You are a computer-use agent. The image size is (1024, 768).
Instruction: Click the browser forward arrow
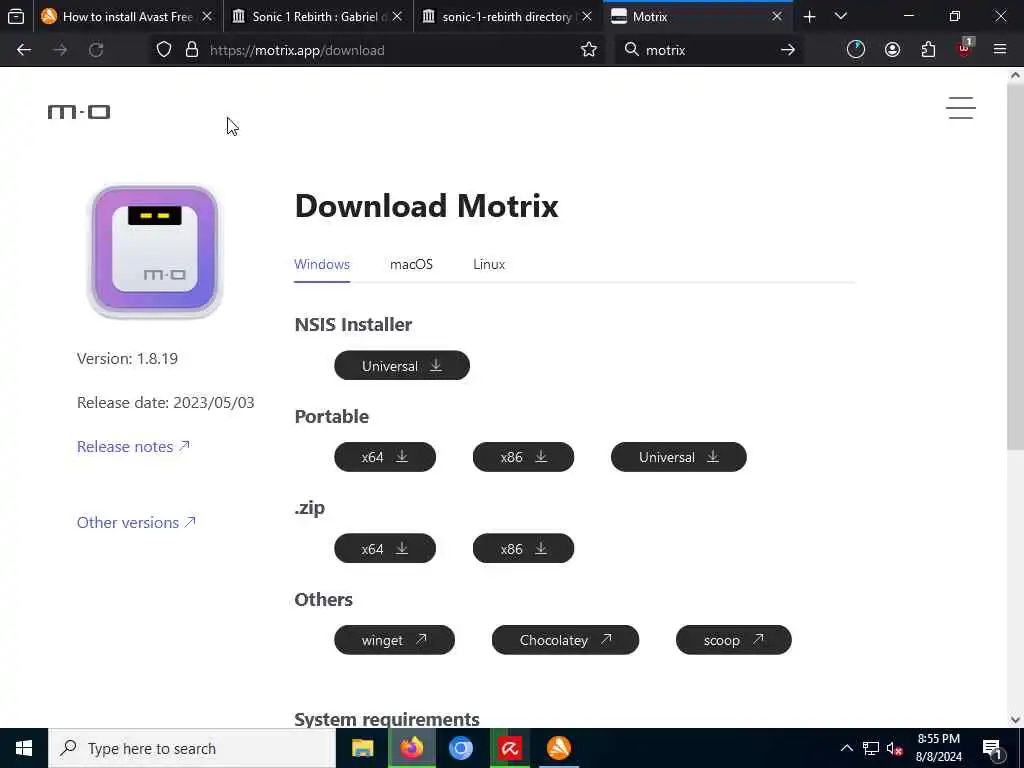(60, 50)
